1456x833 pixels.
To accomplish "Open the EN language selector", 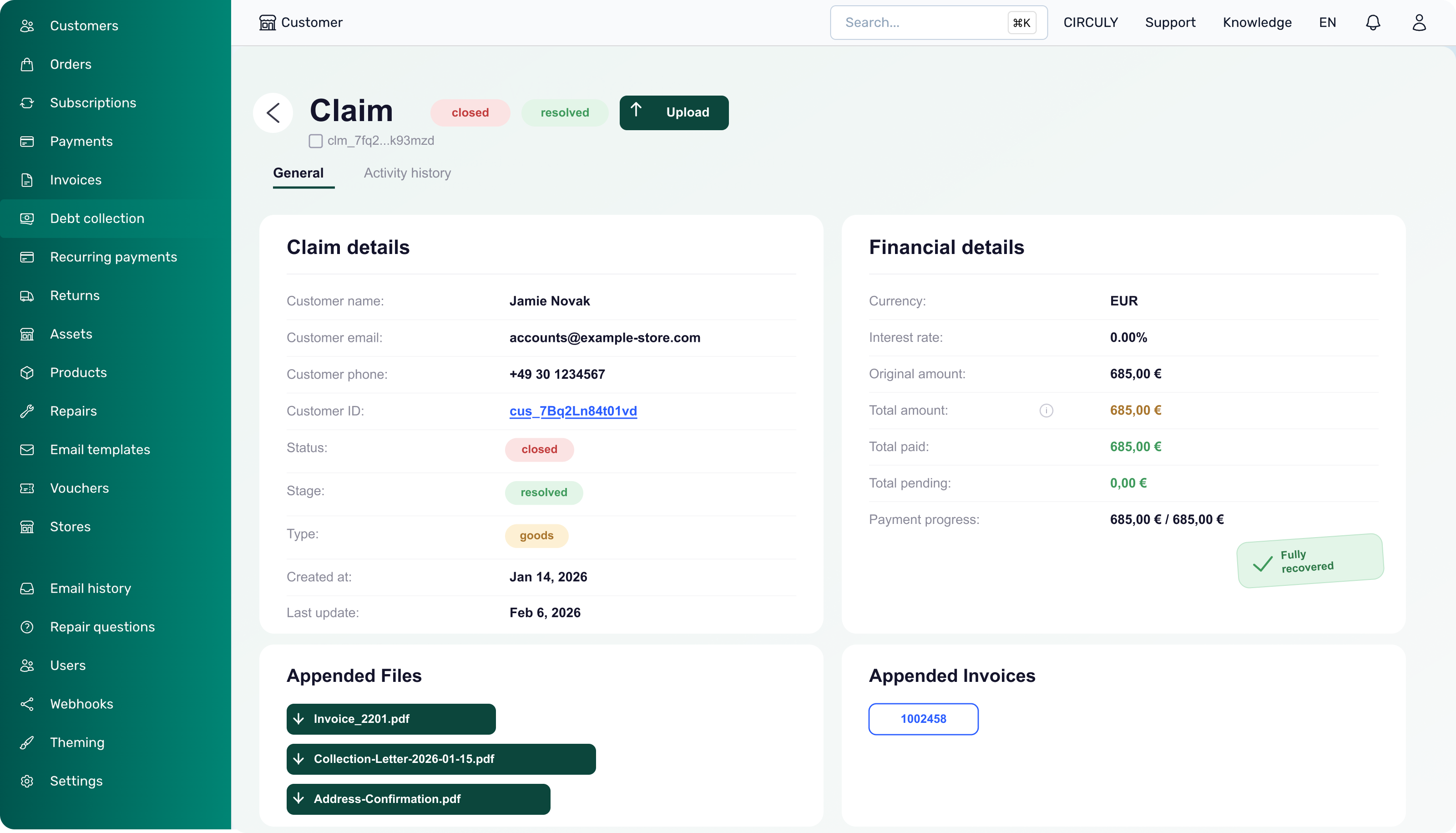I will (1327, 23).
